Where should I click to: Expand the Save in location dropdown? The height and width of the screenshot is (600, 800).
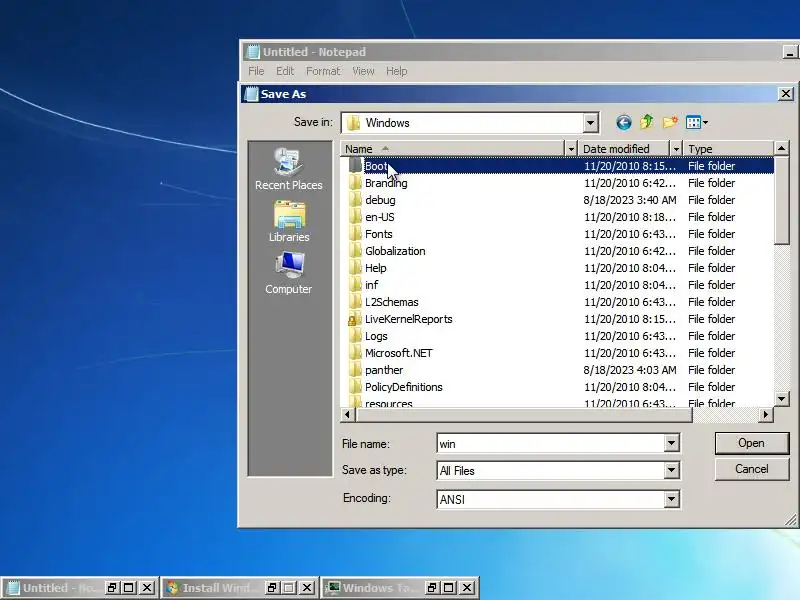pos(590,123)
